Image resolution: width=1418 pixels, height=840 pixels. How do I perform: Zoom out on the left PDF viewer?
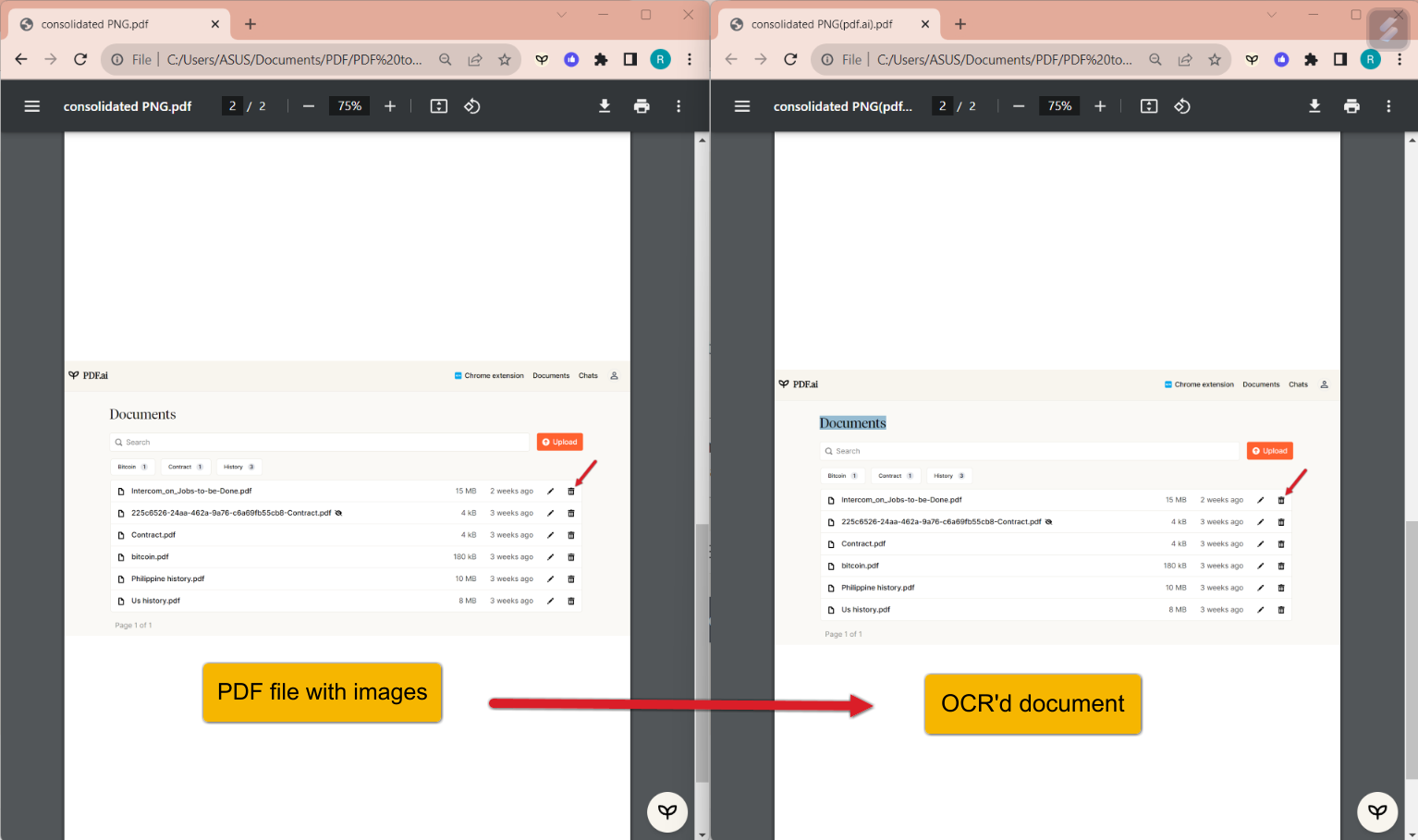pos(309,106)
